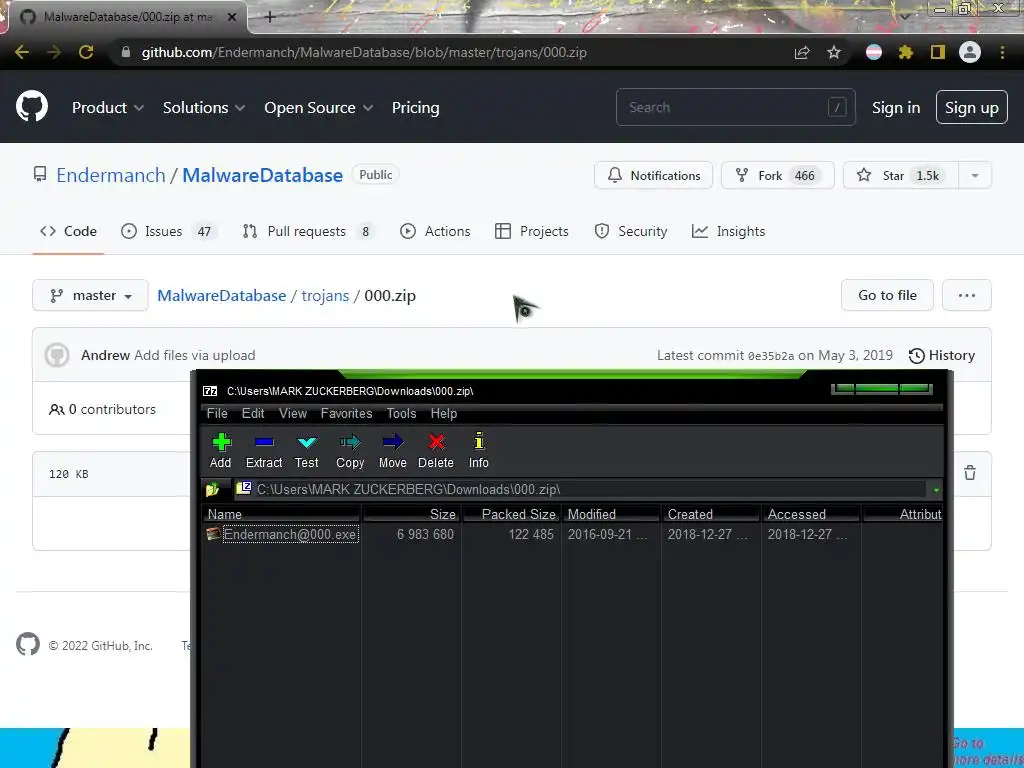Viewport: 1024px width, 768px height.
Task: Focus the GitHub search field
Action: (x=735, y=107)
